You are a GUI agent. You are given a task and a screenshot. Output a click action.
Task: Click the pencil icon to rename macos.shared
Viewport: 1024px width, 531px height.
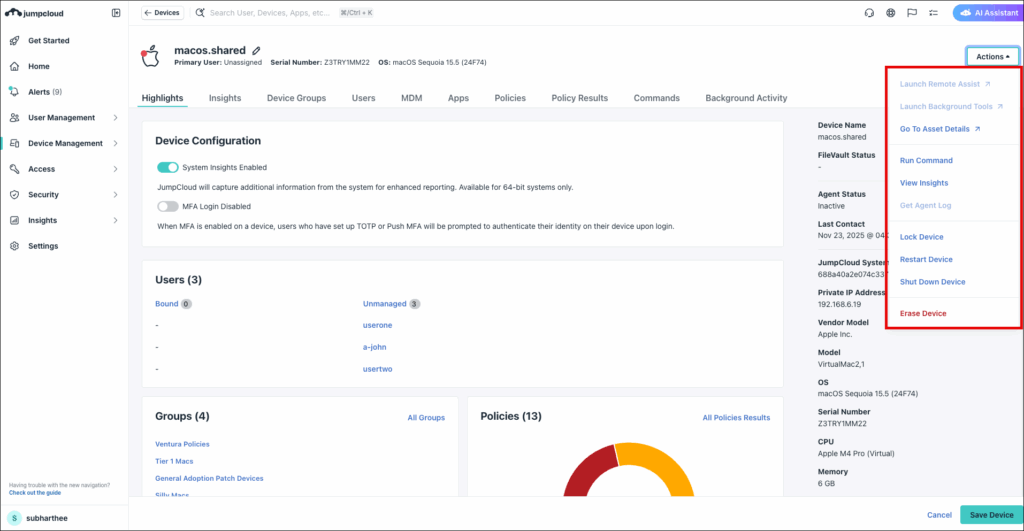256,50
